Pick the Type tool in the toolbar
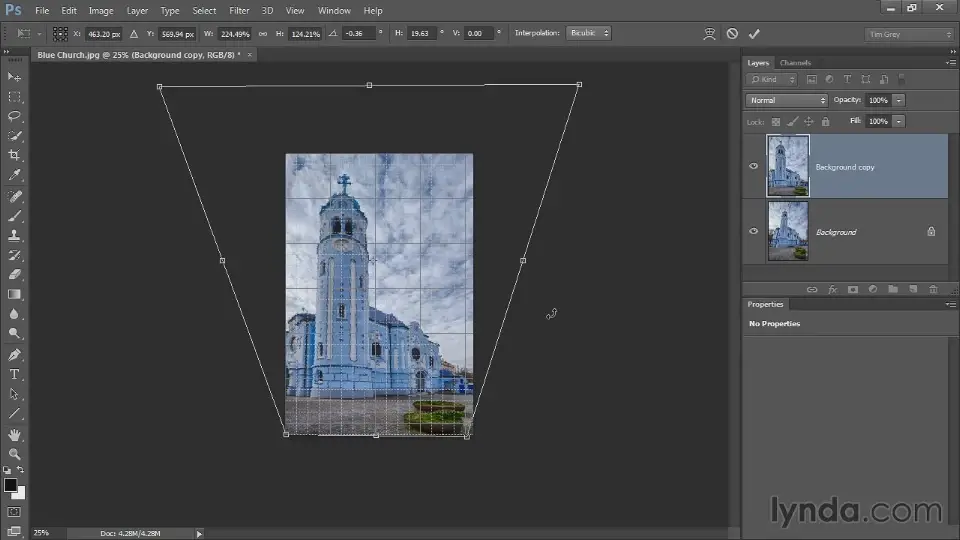 tap(15, 374)
